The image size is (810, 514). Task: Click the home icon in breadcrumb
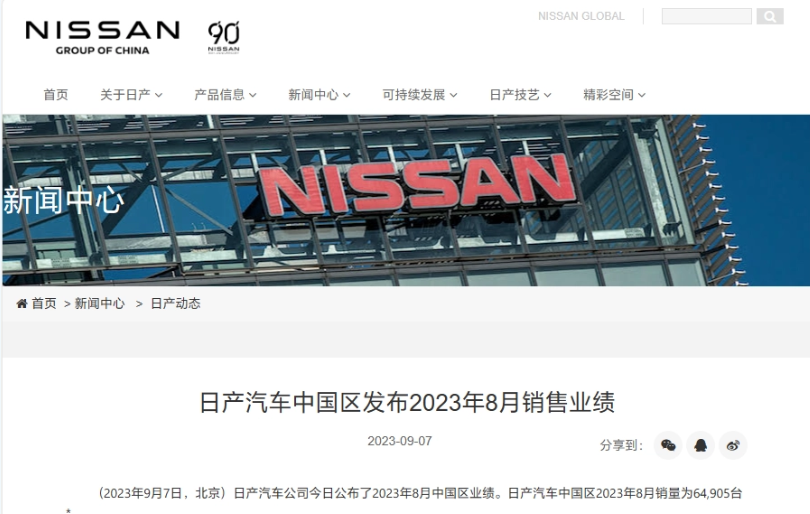pyautogui.click(x=22, y=303)
